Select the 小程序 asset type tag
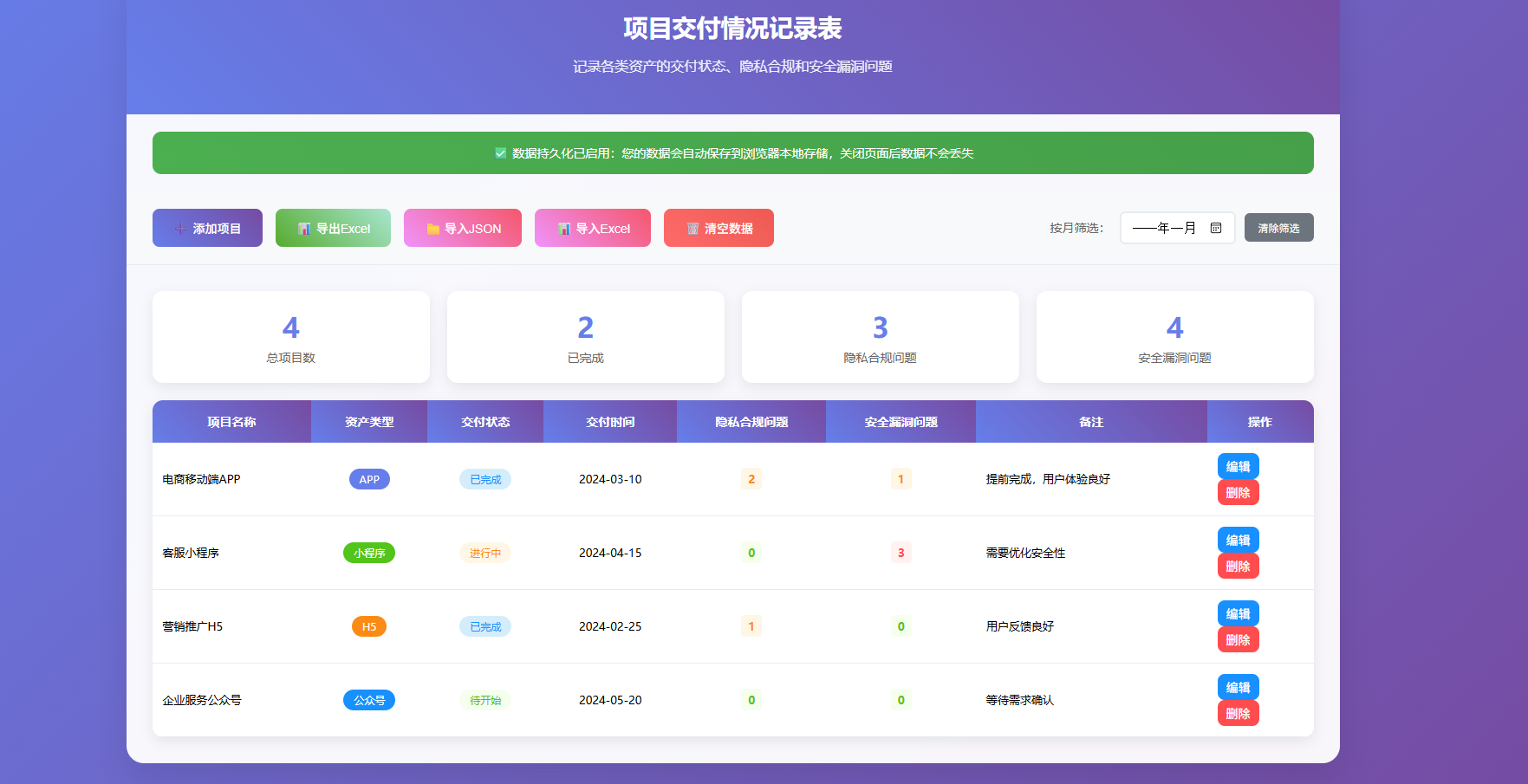1528x784 pixels. click(x=369, y=553)
